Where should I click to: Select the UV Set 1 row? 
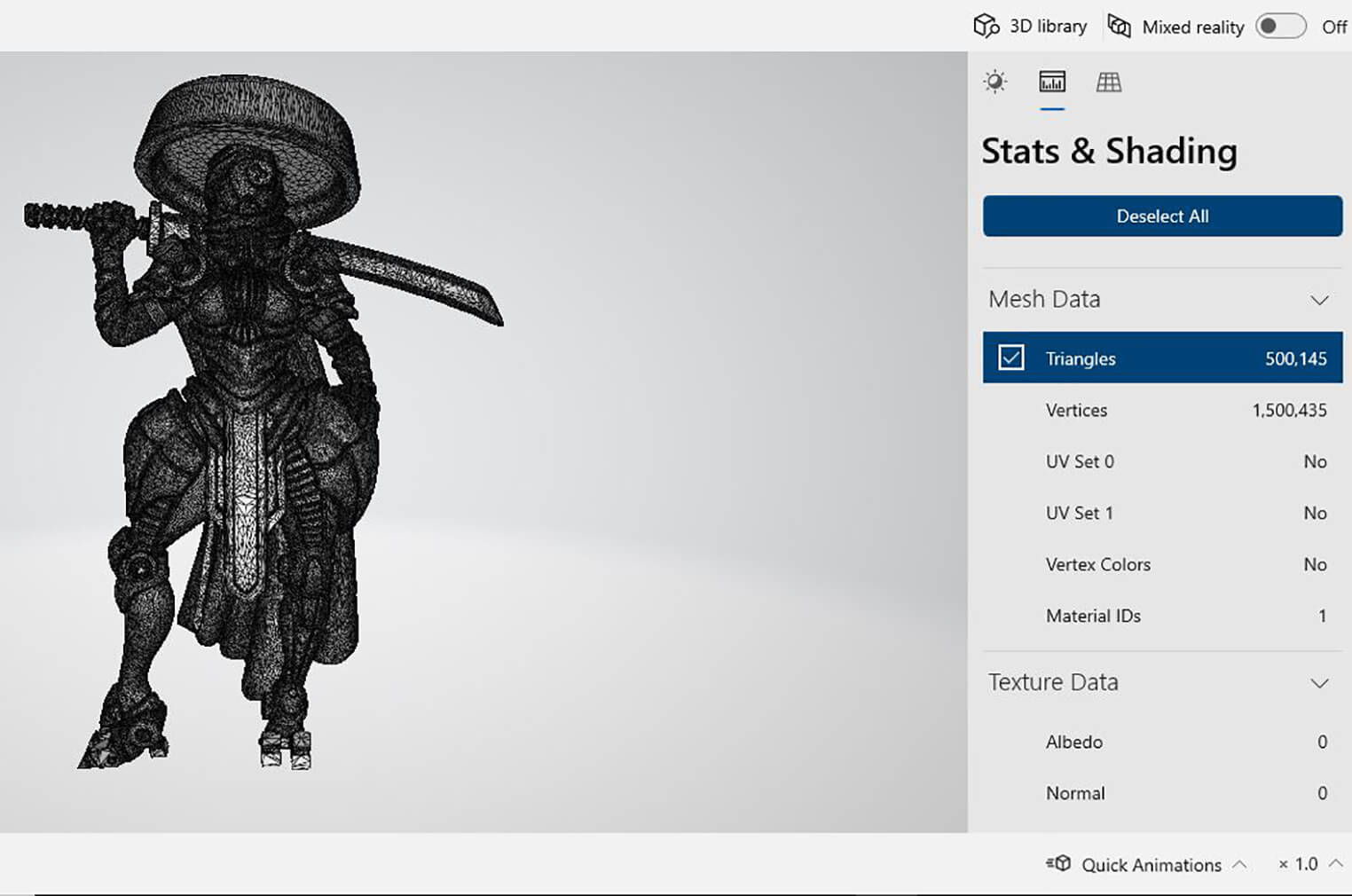point(1162,513)
